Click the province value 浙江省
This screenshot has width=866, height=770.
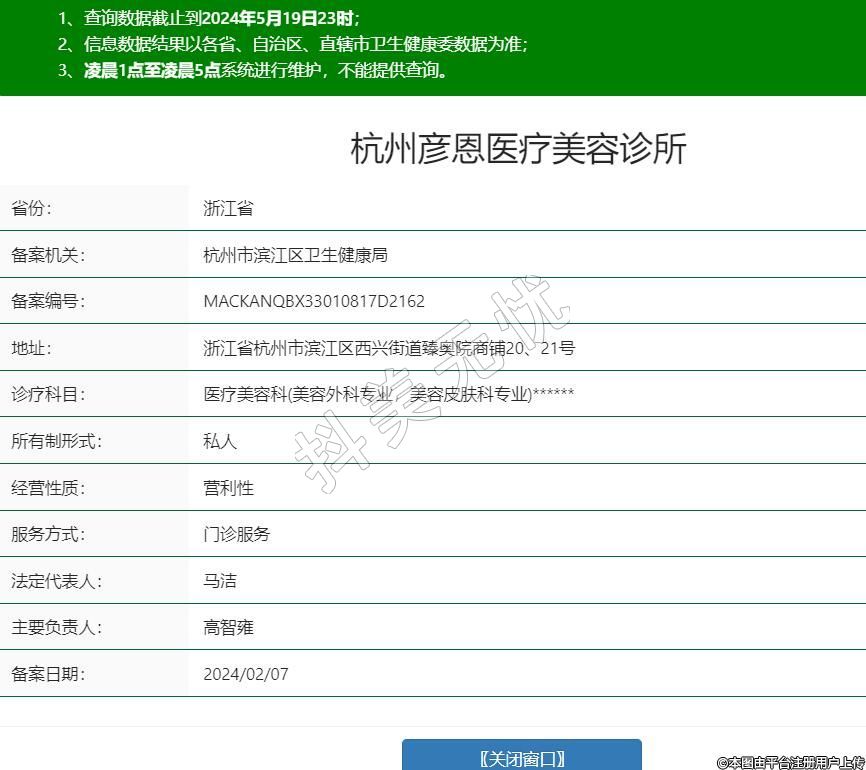click(x=228, y=208)
